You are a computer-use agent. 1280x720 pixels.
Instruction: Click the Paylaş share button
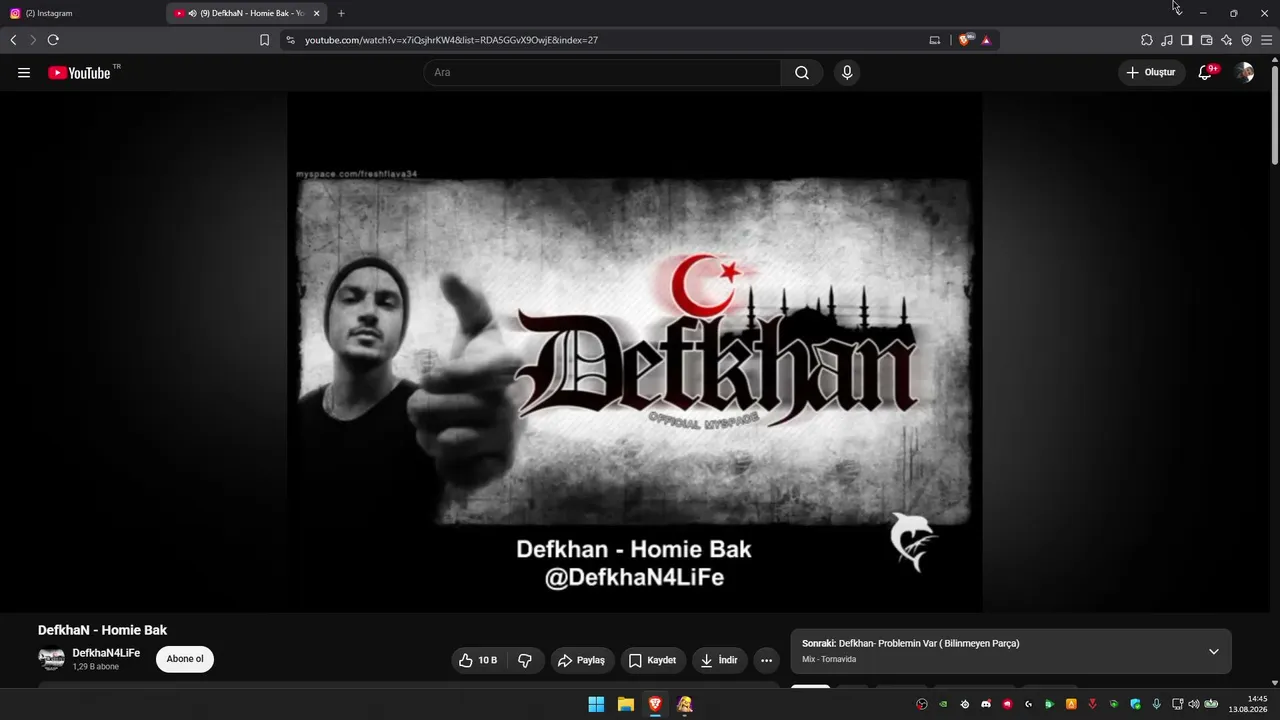[581, 660]
